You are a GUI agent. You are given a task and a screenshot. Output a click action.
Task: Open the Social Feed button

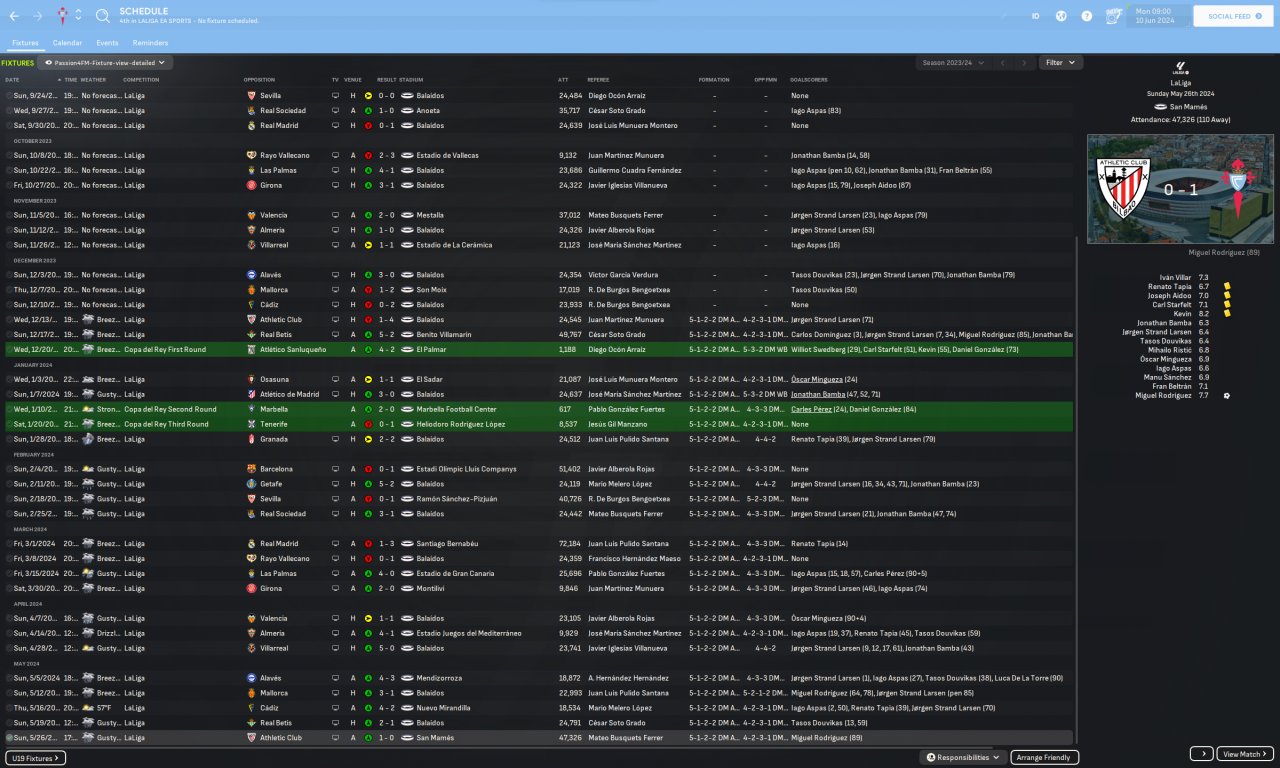point(1233,16)
